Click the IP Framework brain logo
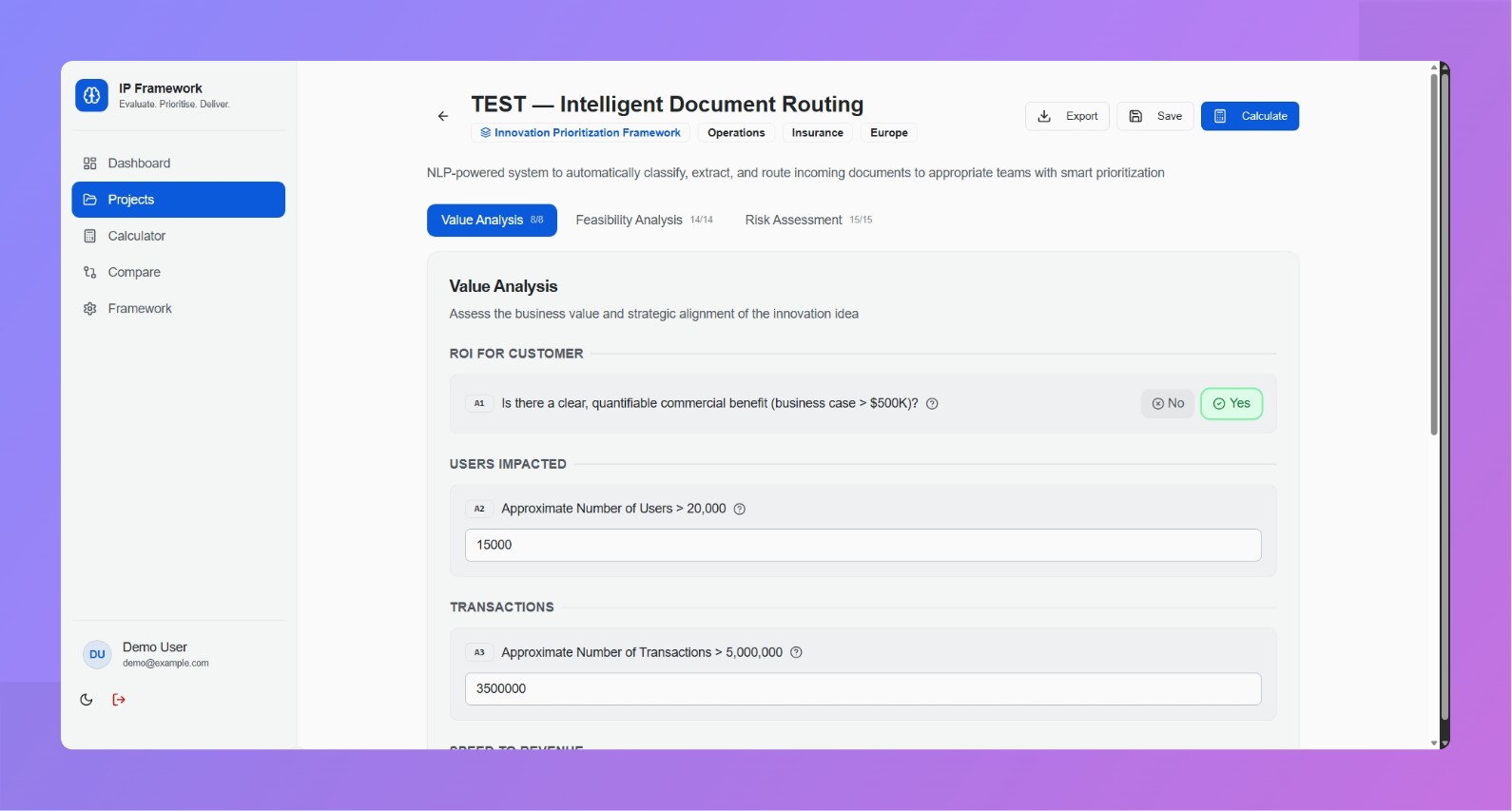 click(x=91, y=95)
